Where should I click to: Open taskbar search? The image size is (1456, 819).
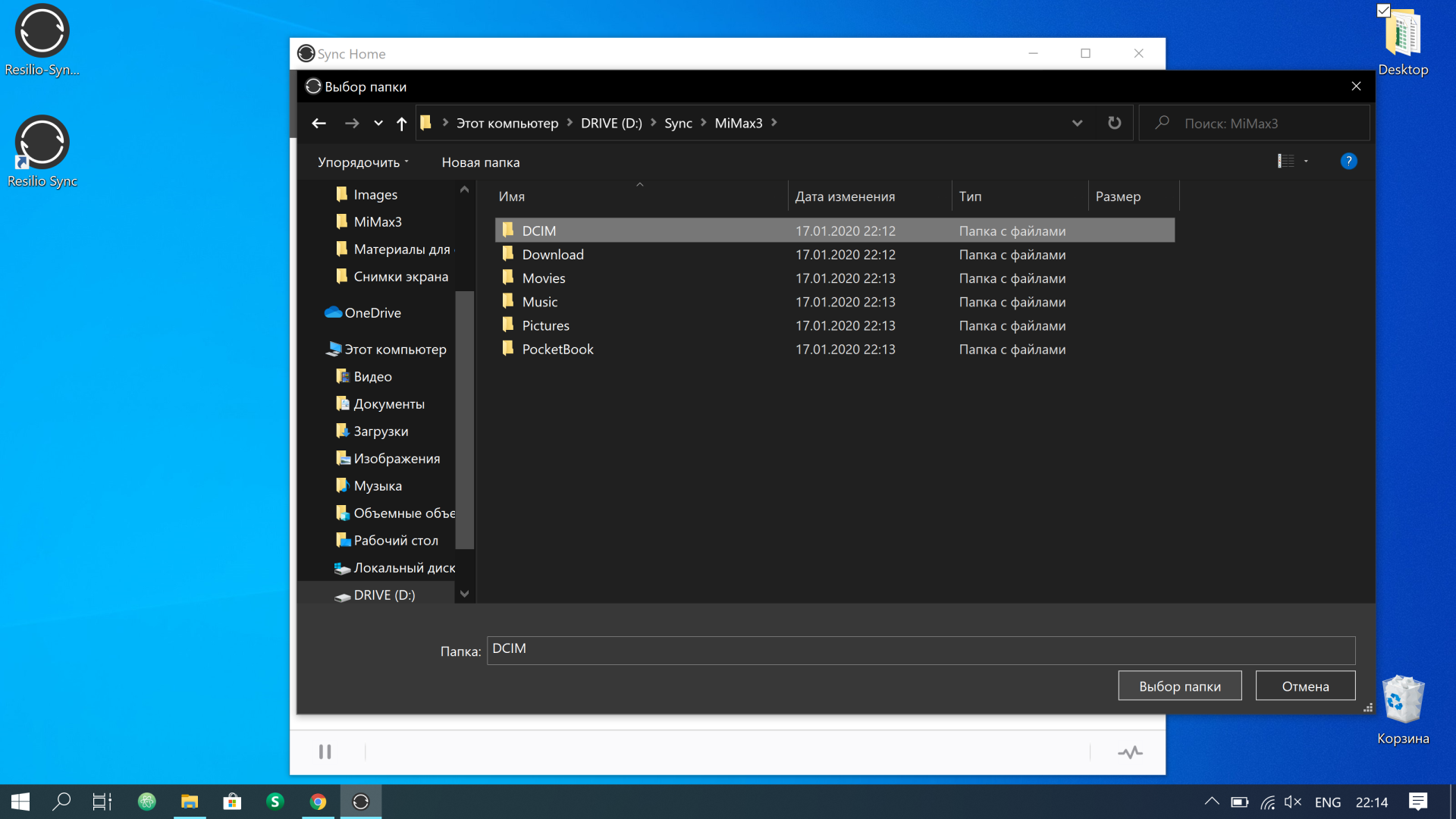[61, 802]
